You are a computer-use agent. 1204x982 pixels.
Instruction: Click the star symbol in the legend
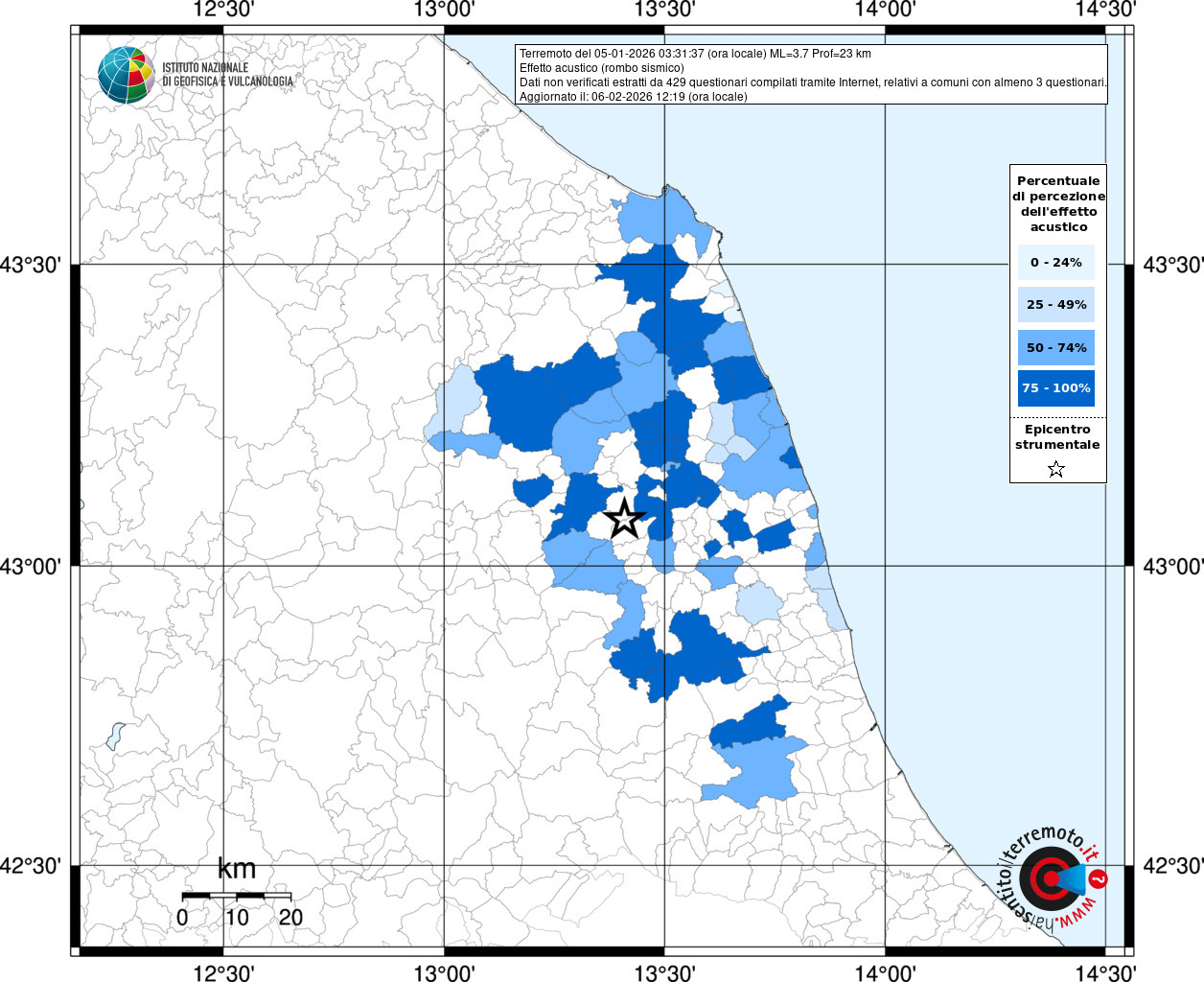(1056, 469)
